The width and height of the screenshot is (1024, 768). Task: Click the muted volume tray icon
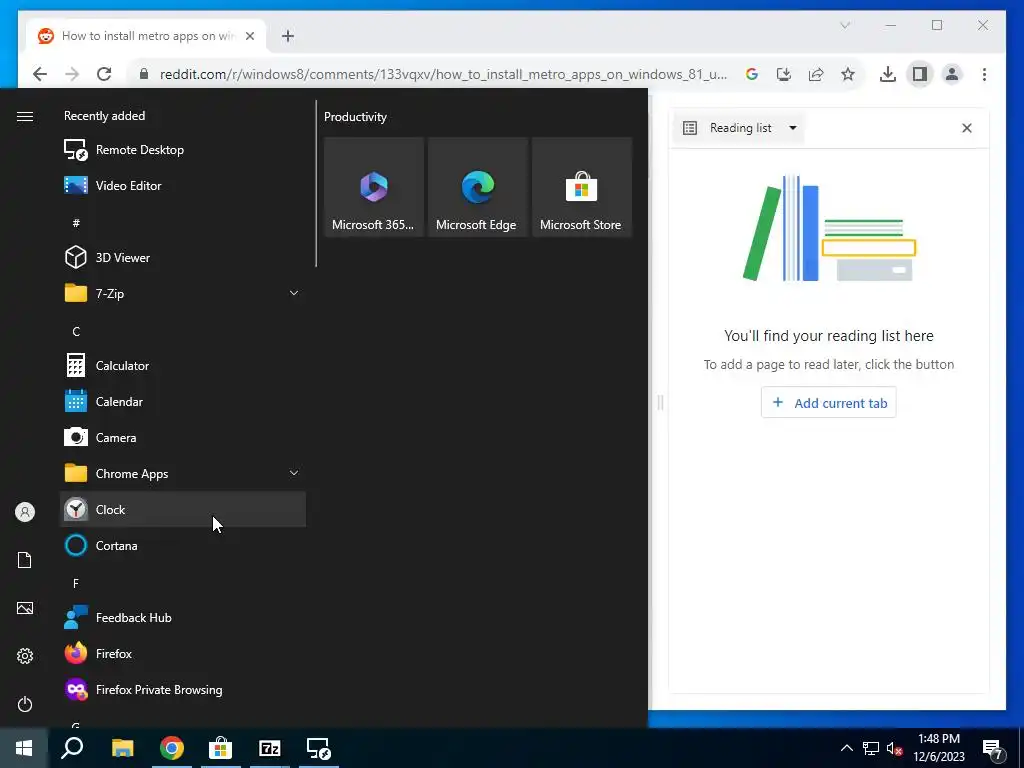click(x=894, y=748)
